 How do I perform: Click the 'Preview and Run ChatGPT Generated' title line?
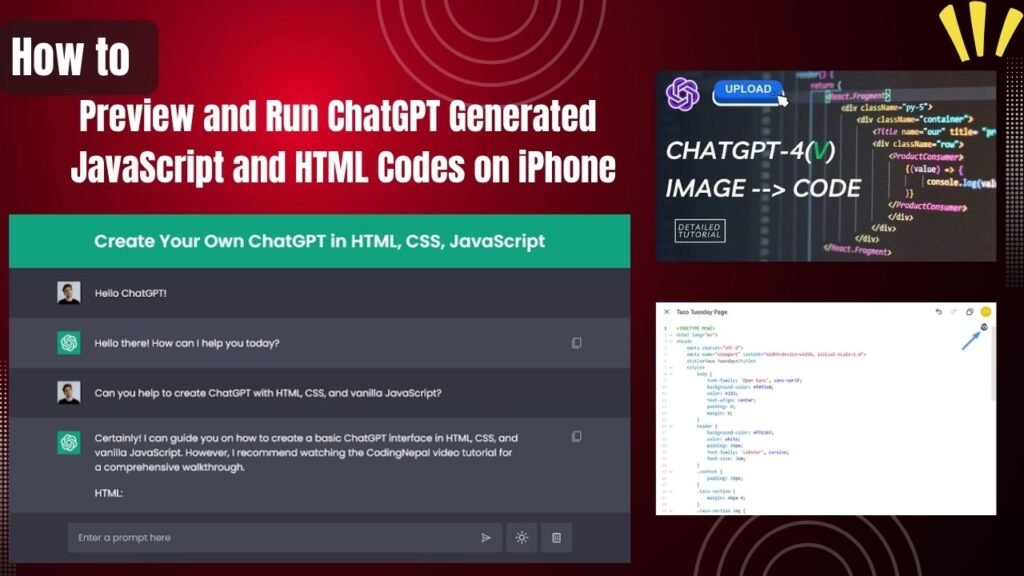coord(338,116)
